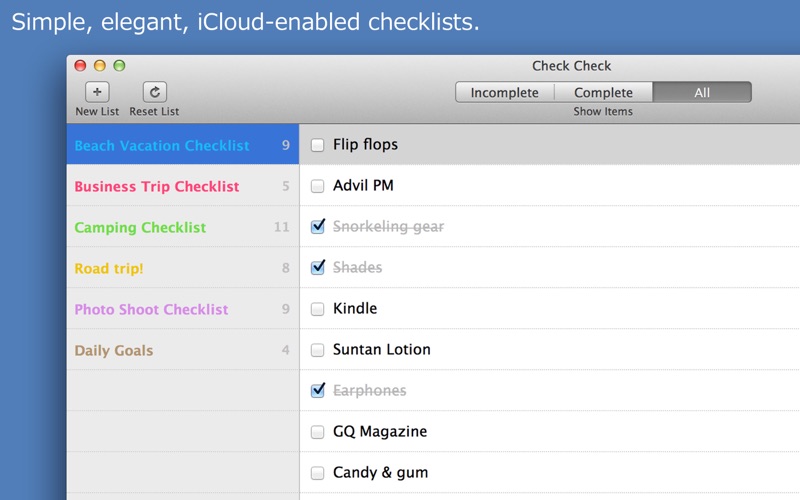Select the All items segment
This screenshot has height=500, width=800.
pos(702,92)
